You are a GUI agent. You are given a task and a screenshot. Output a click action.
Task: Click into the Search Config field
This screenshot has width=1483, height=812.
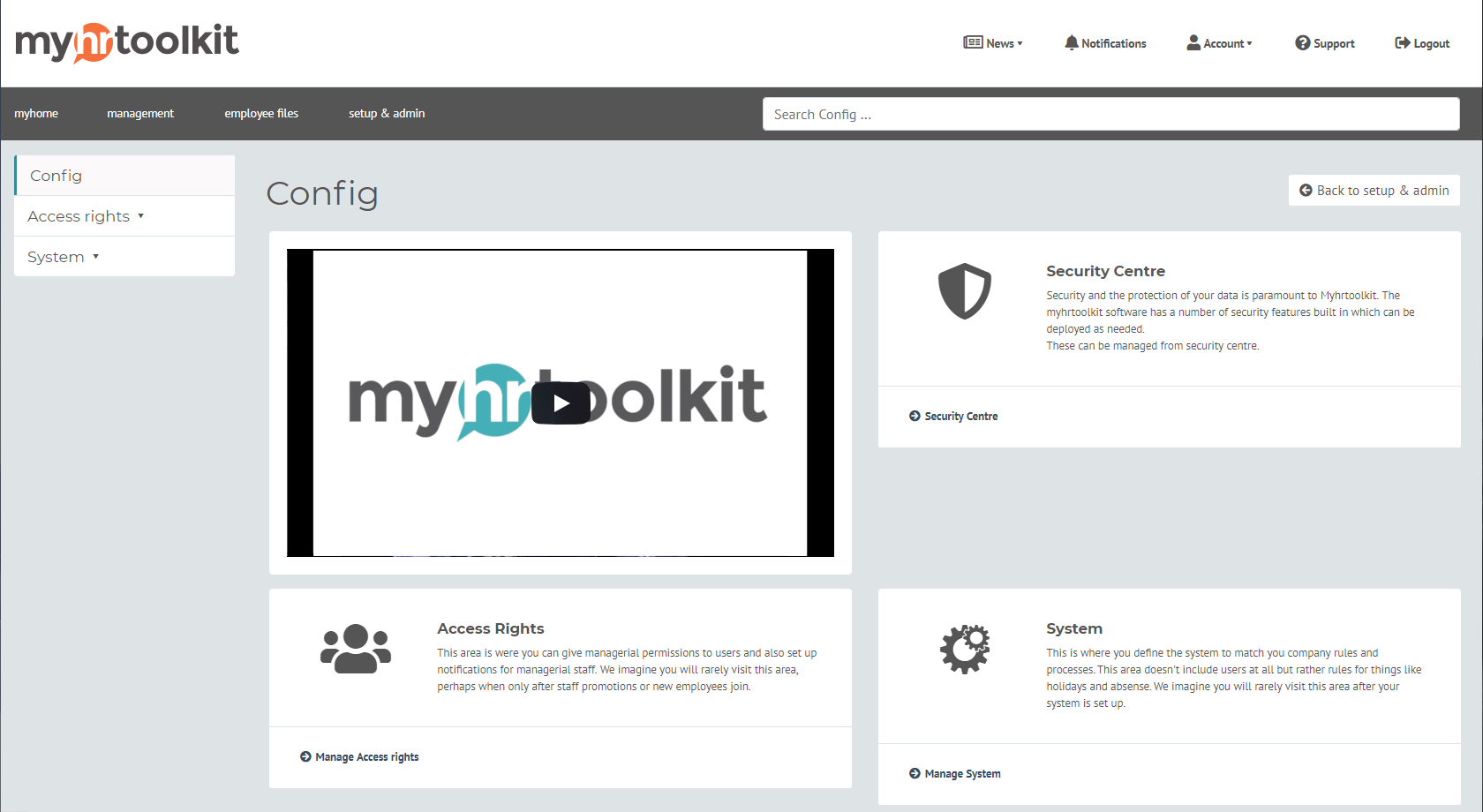(1110, 115)
